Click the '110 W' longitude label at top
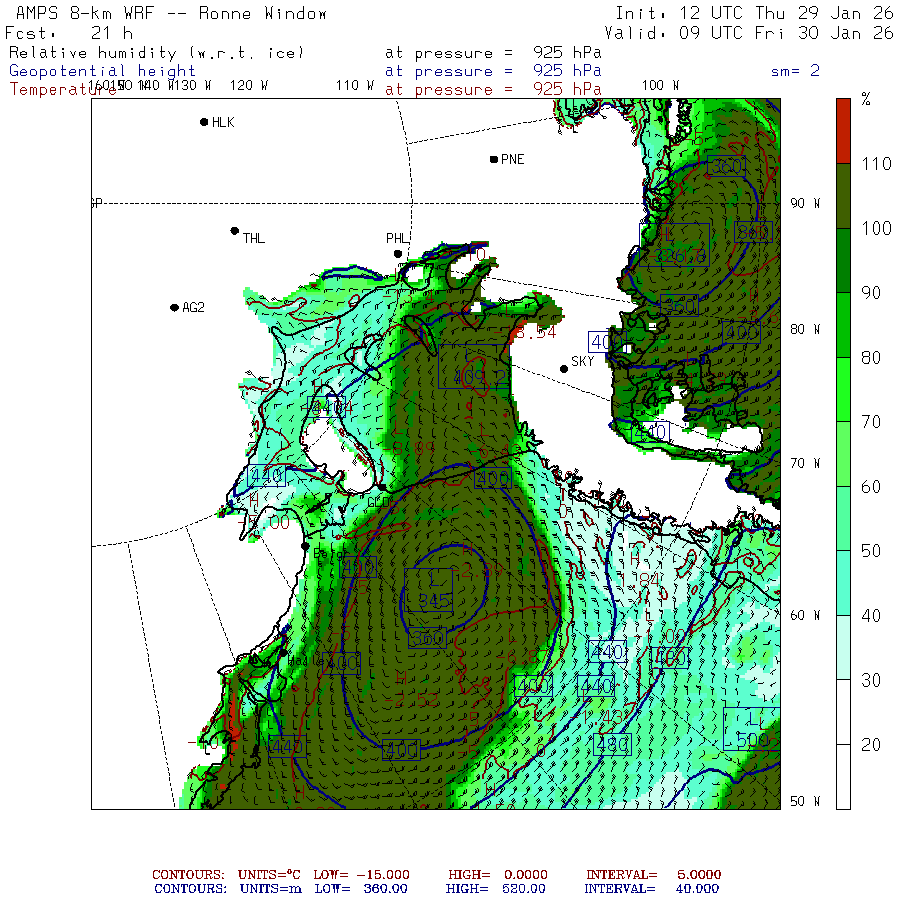Viewport: 900px width, 900px height. 354,86
